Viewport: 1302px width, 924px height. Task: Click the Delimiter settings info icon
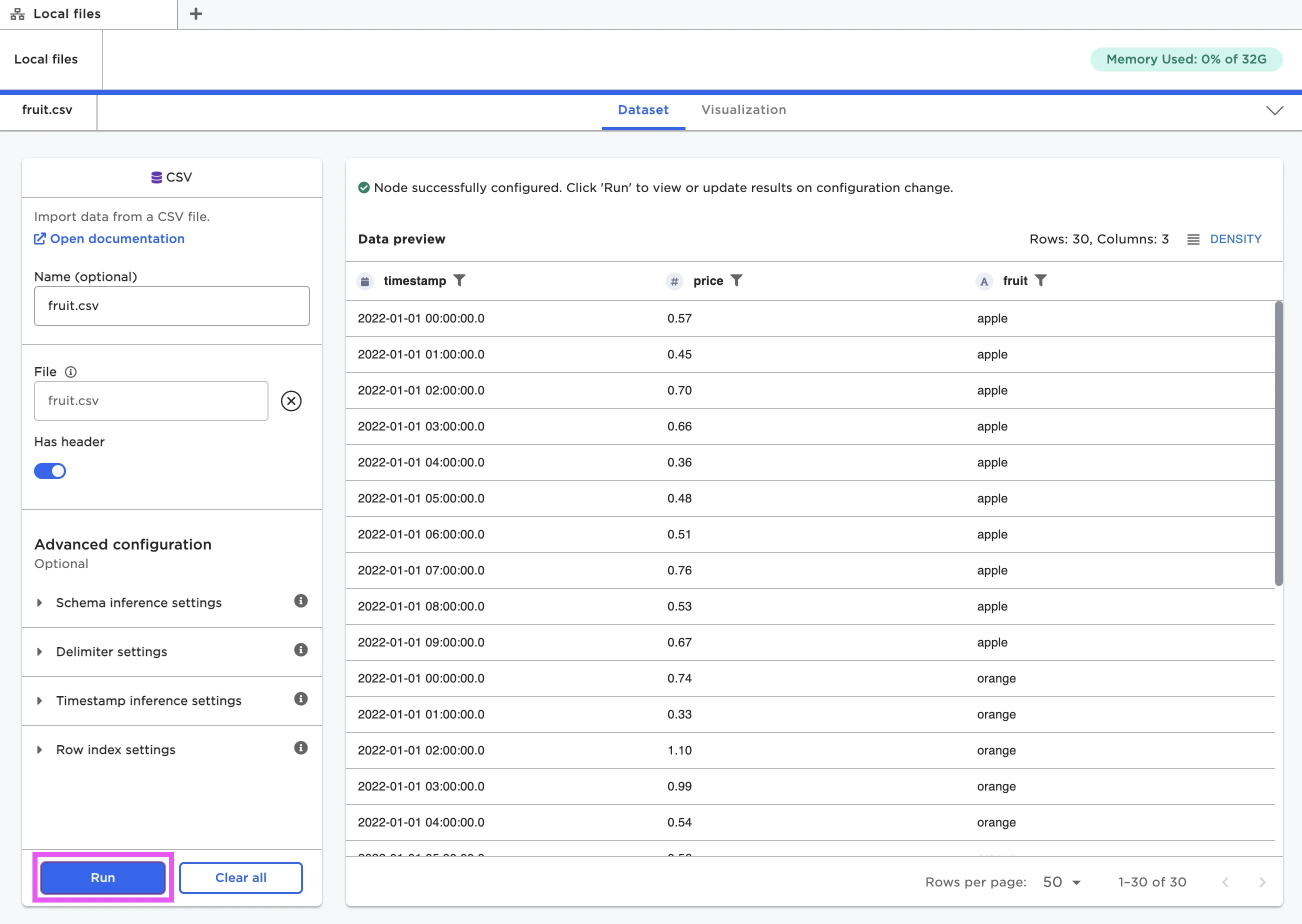click(x=301, y=650)
